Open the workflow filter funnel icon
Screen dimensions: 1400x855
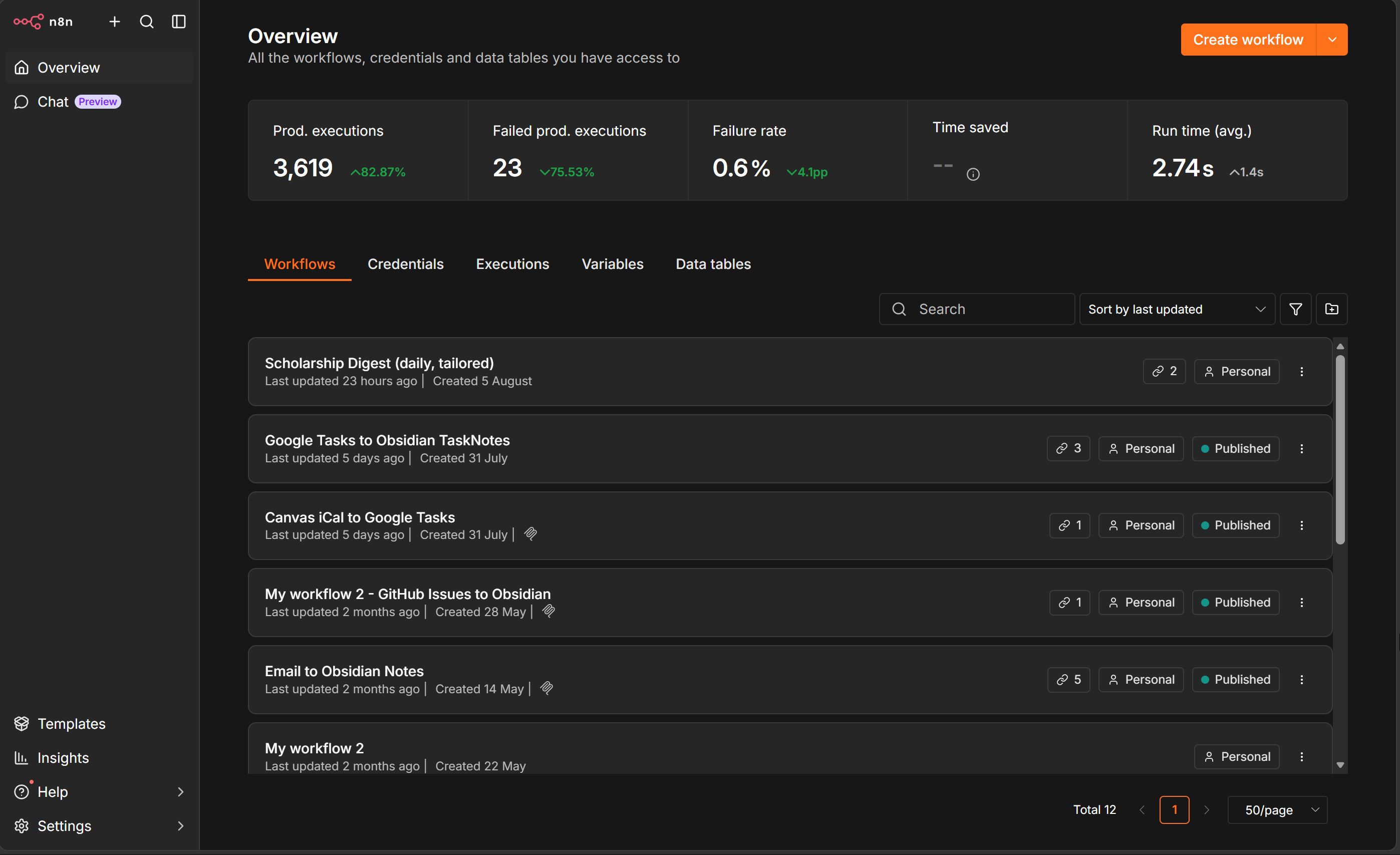click(x=1295, y=309)
